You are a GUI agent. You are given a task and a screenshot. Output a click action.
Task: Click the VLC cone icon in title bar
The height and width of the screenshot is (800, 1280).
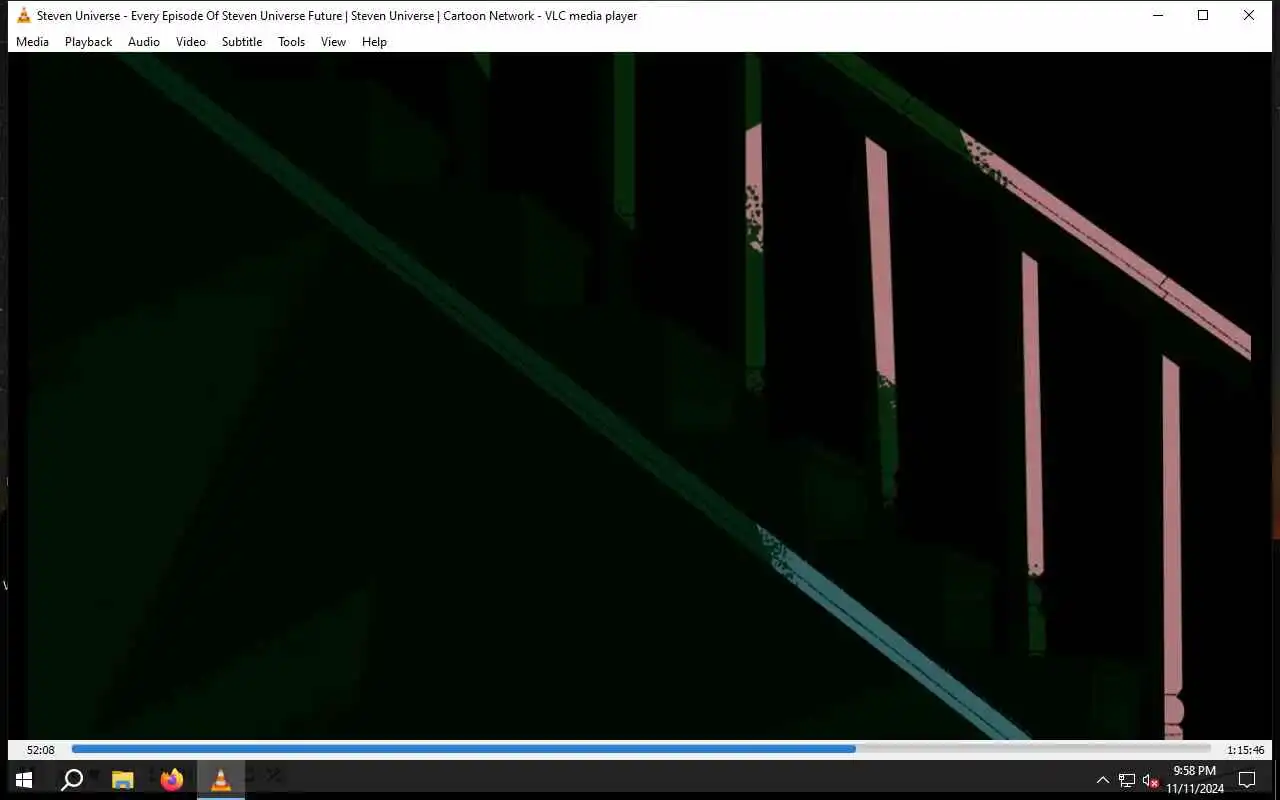(24, 15)
